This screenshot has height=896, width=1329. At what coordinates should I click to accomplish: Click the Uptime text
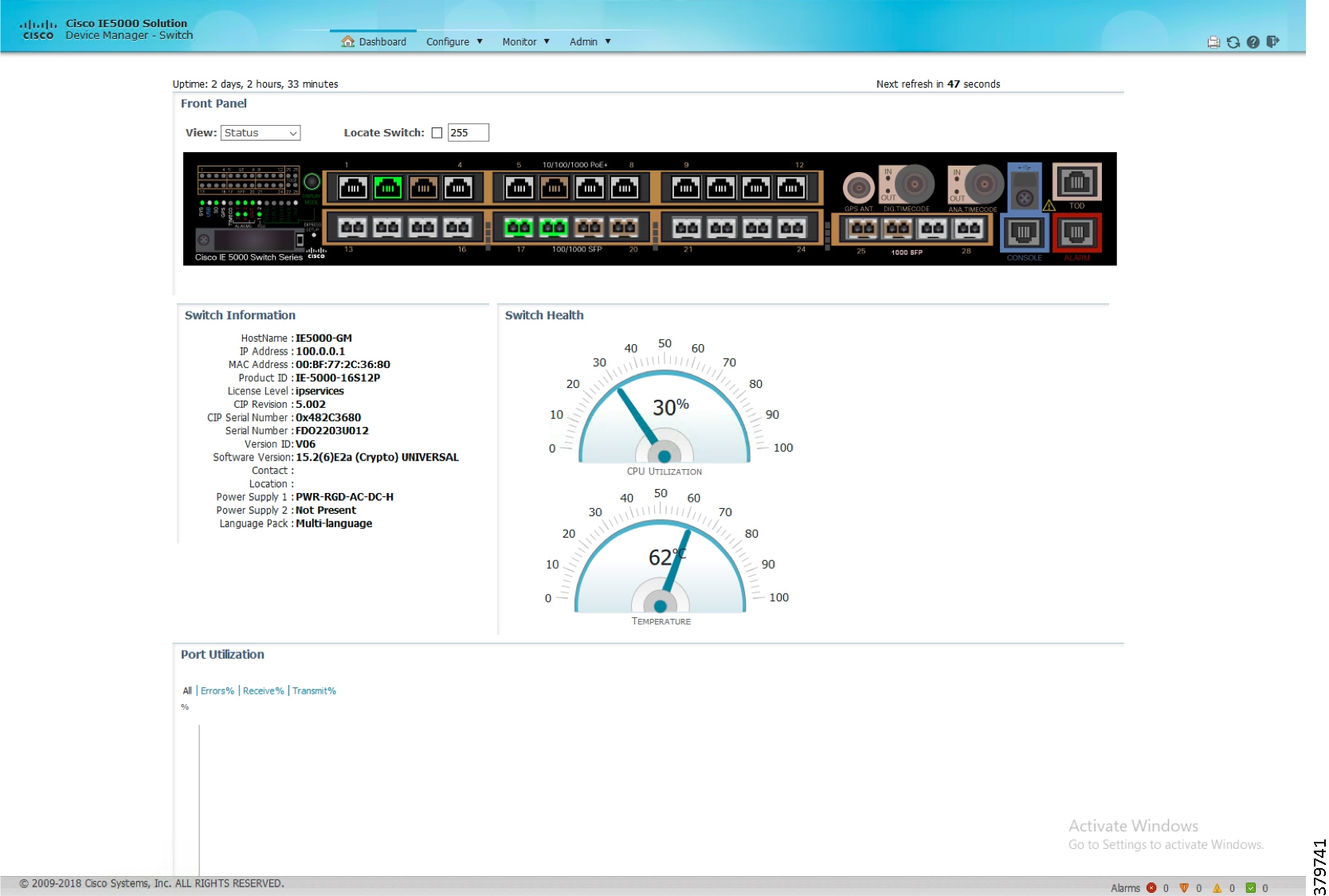pyautogui.click(x=255, y=84)
